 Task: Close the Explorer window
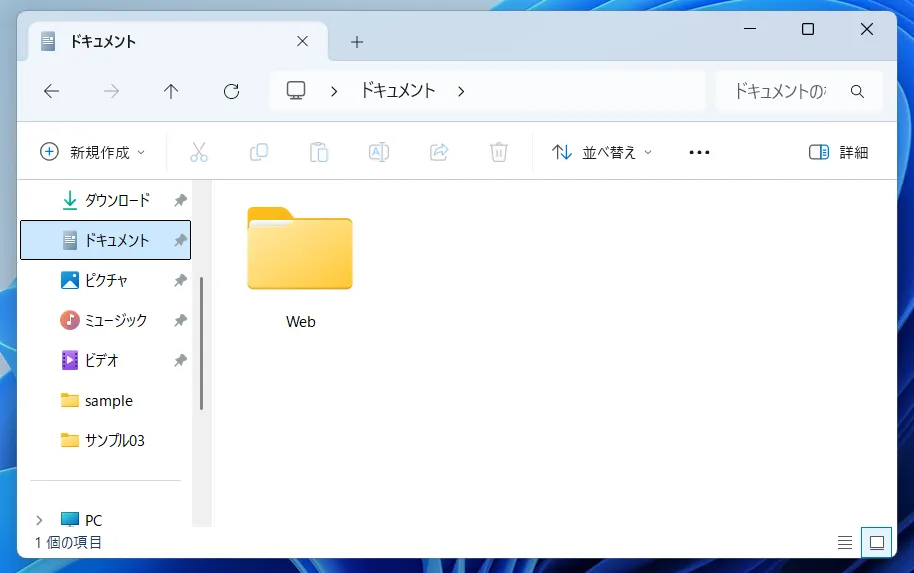click(867, 29)
